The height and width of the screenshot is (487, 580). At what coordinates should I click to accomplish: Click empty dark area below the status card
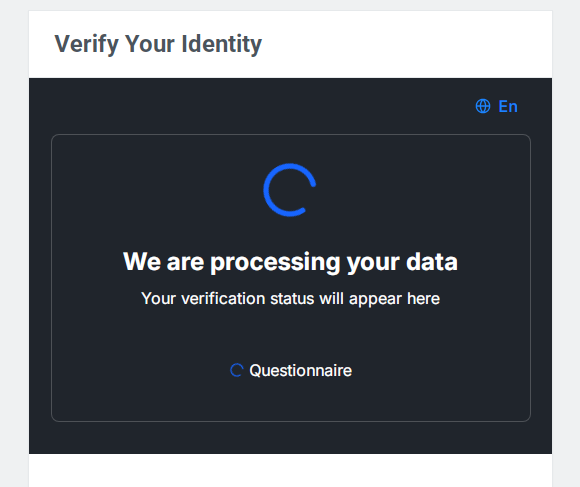[x=290, y=438]
